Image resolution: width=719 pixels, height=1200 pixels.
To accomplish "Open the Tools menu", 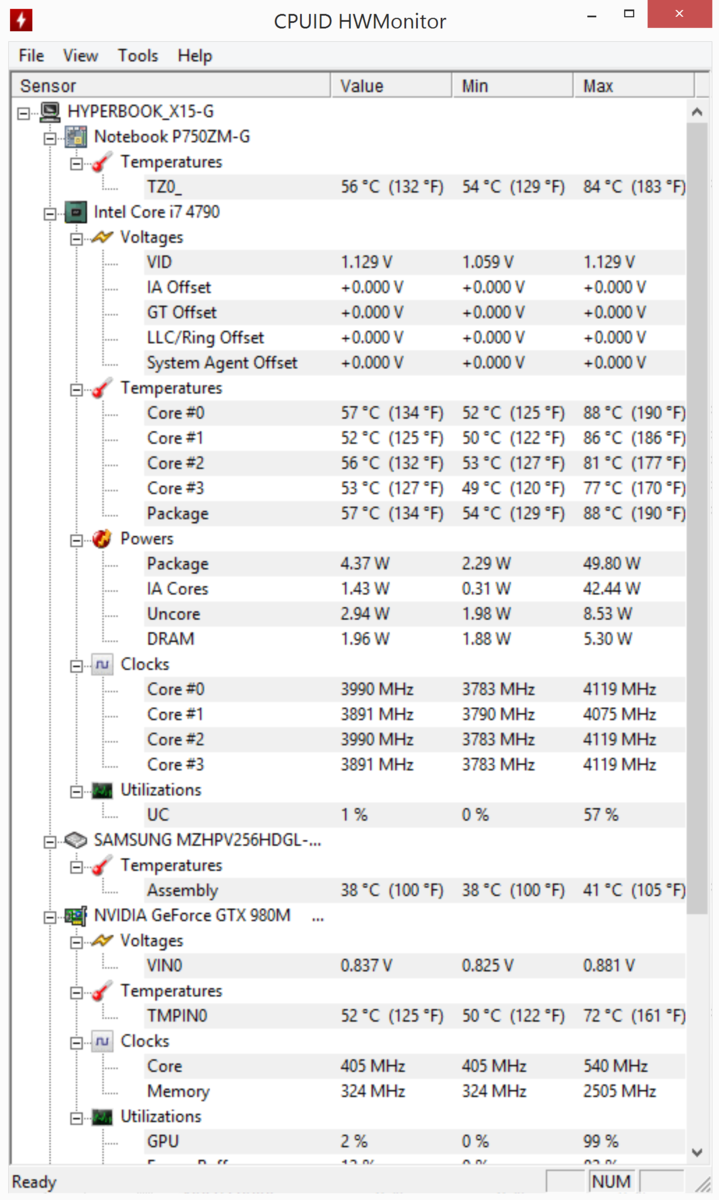I will tap(138, 56).
